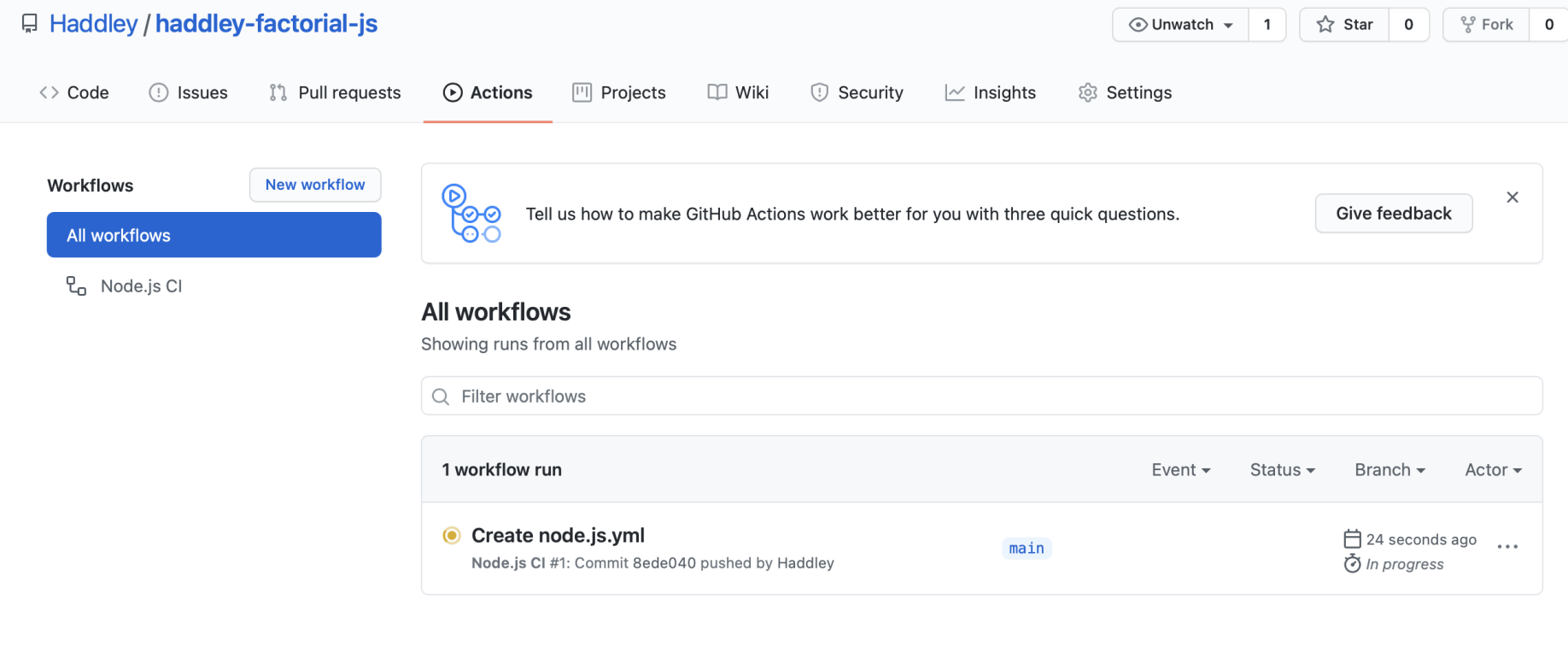The image size is (1568, 647).
Task: Click the Node.js CI workflow icon in sidebar
Action: point(77,286)
